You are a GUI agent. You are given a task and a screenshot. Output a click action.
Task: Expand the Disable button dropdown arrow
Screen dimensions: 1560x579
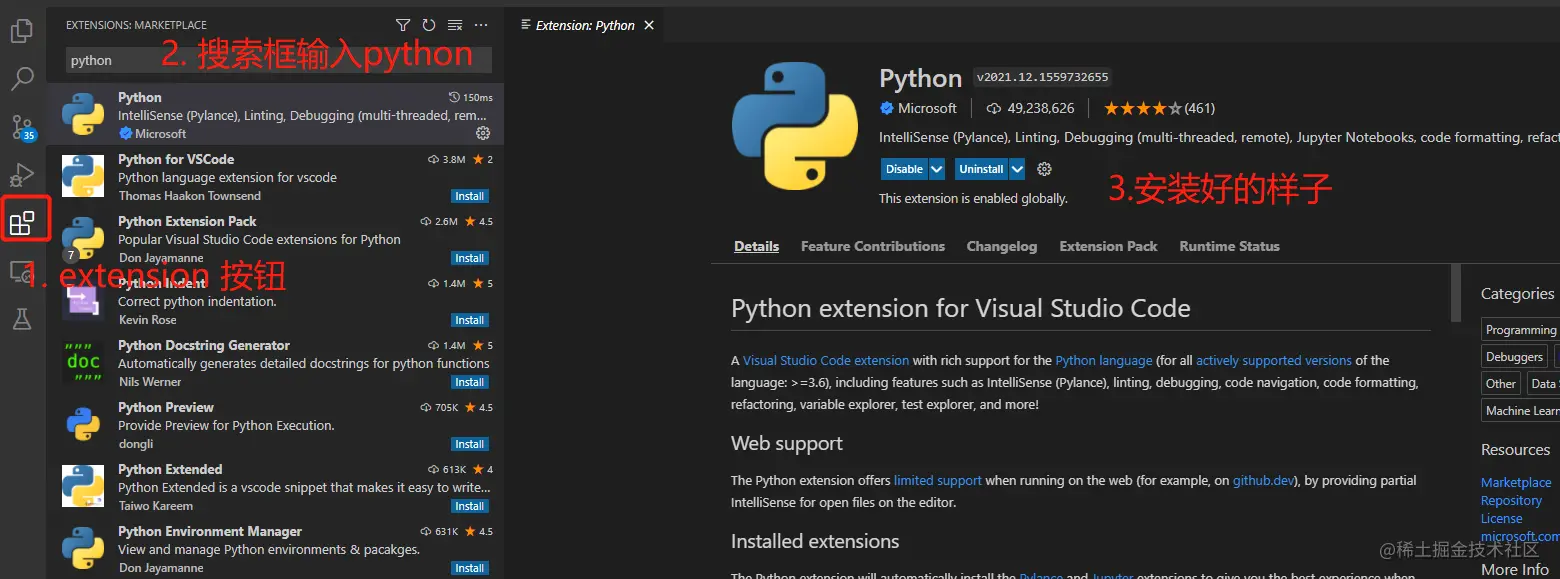coord(937,169)
